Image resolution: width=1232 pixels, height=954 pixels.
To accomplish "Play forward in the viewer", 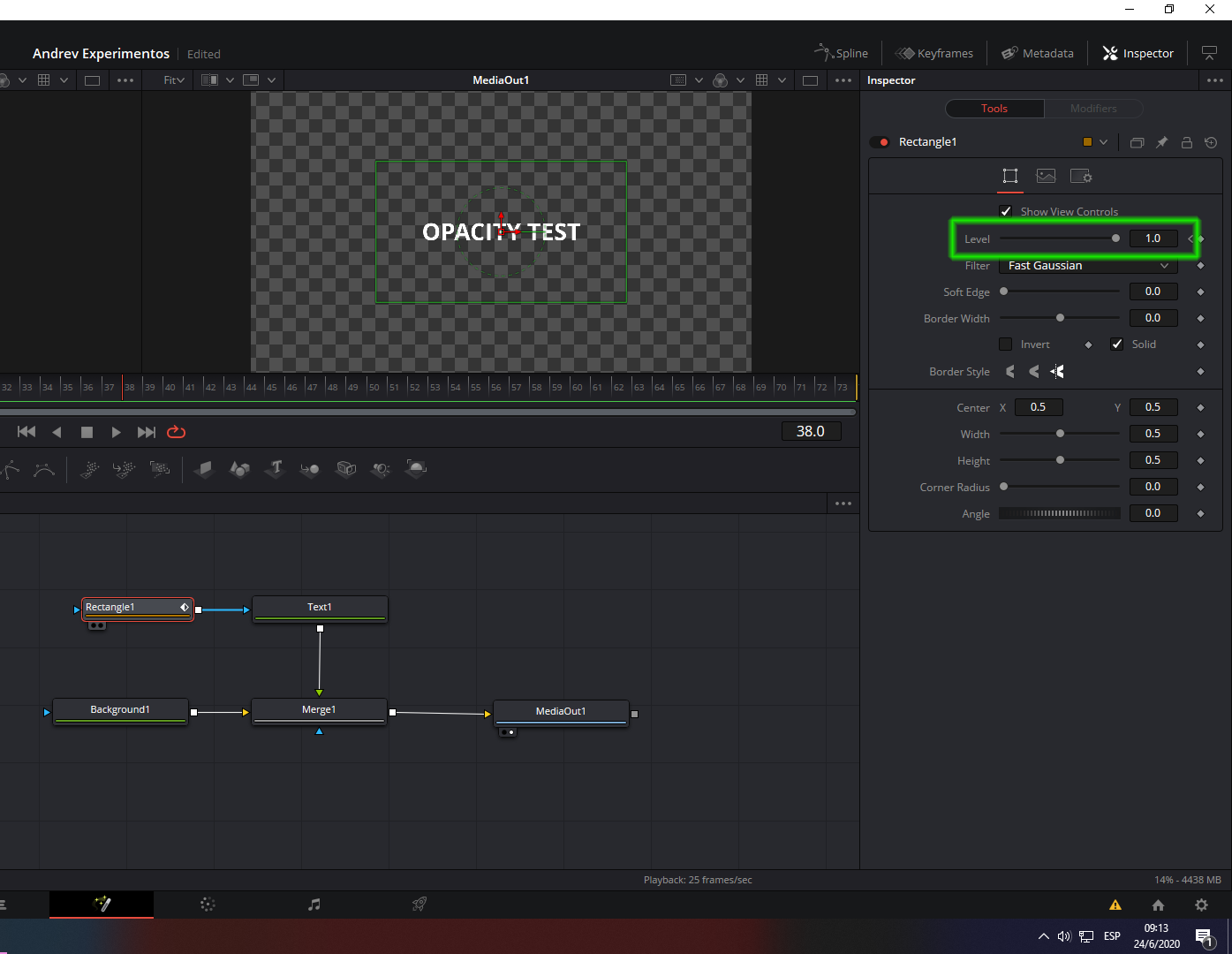I will [116, 432].
